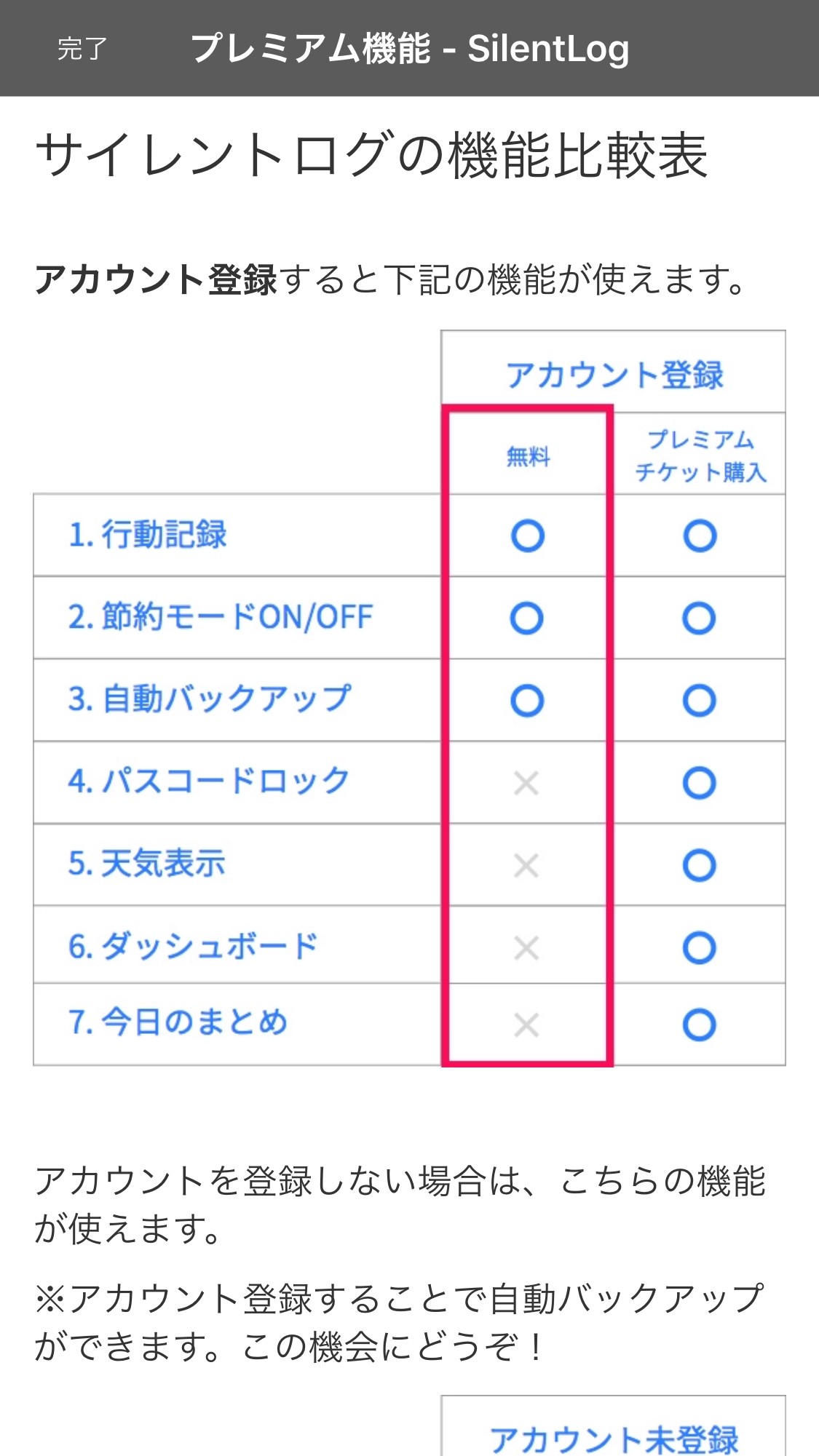Select the 無料 column header
Viewport: 819px width, 1456px height.
coord(528,456)
